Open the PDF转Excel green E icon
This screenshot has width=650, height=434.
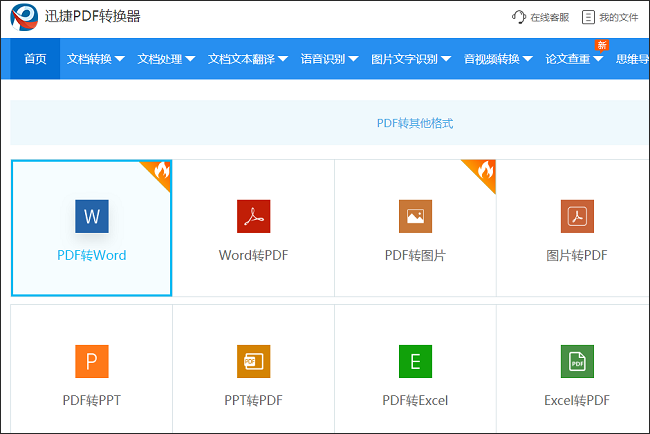(415, 361)
